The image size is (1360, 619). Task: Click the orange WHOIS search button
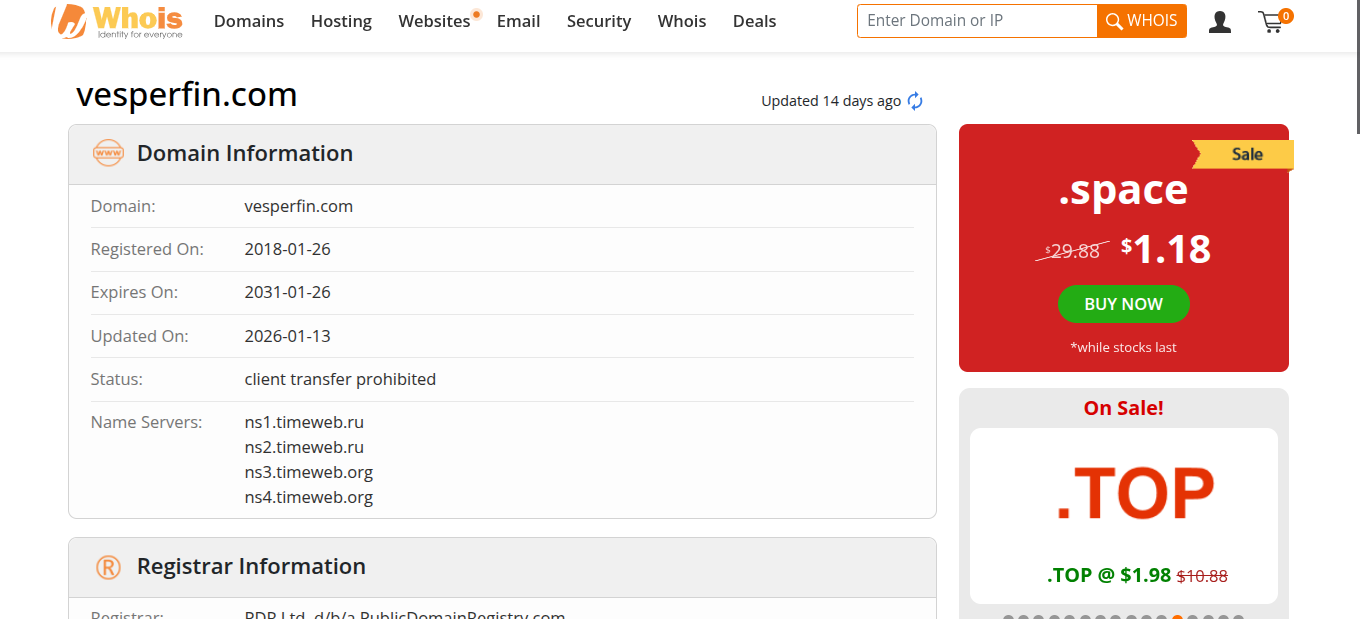(1142, 21)
